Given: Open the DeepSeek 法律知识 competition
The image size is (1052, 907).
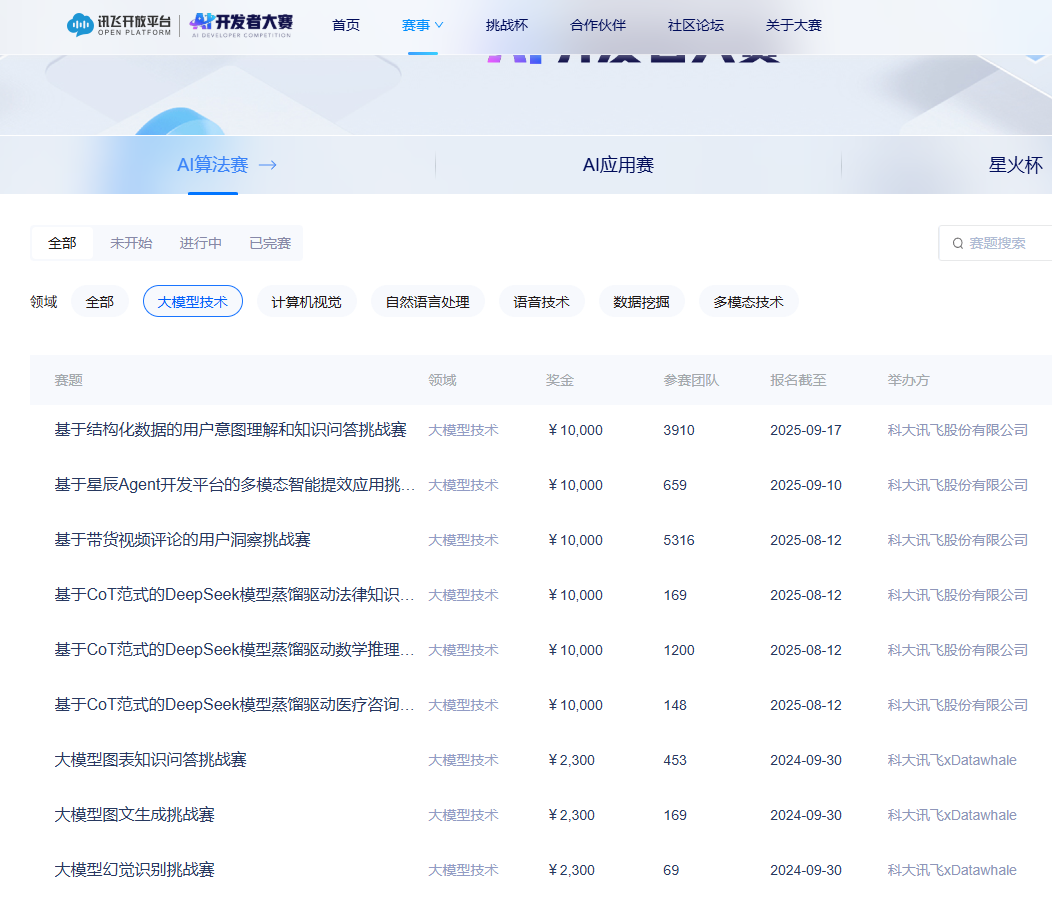Looking at the screenshot, I should click(234, 594).
